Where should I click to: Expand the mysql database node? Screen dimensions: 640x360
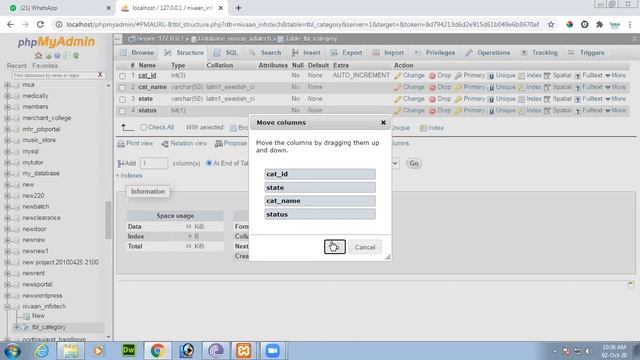7,151
